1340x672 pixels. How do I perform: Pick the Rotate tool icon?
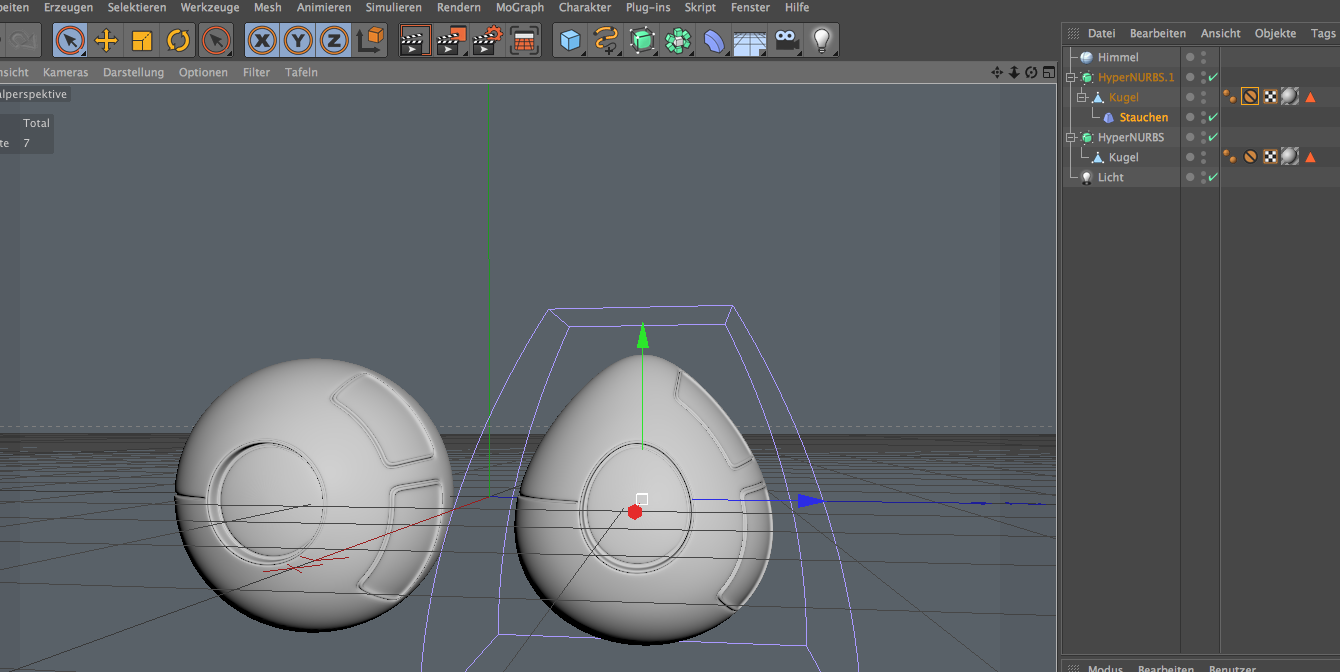click(x=178, y=40)
